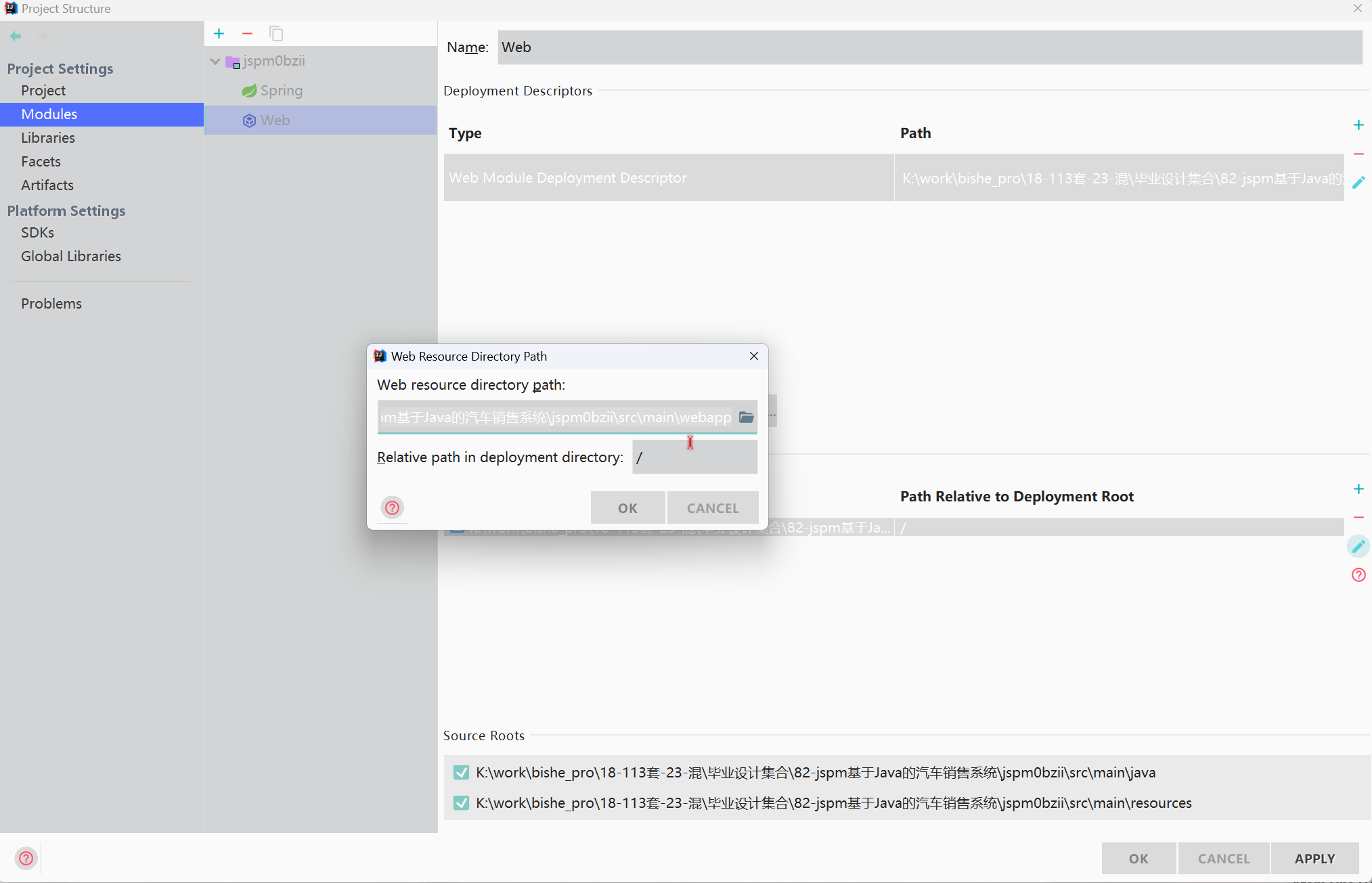Add new module with plus icon
The width and height of the screenshot is (1372, 883).
219,34
